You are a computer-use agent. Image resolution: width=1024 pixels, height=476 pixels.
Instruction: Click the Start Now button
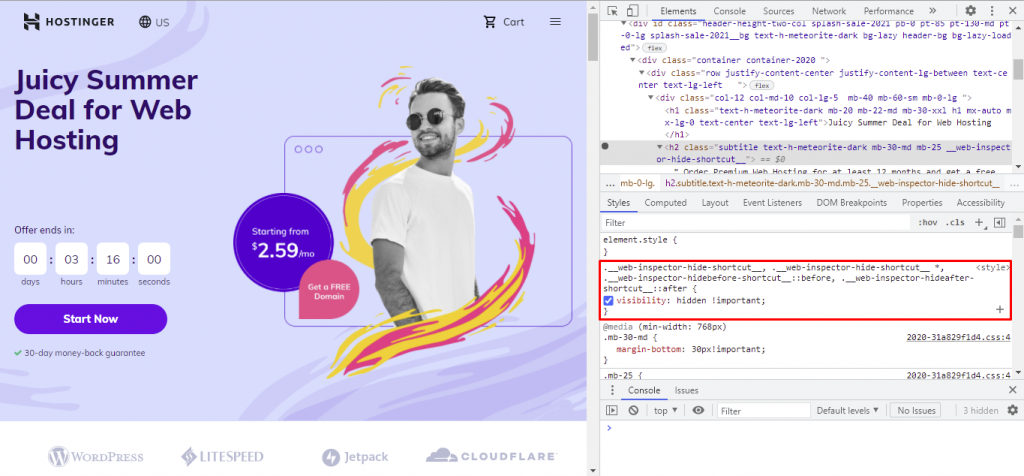tap(91, 319)
